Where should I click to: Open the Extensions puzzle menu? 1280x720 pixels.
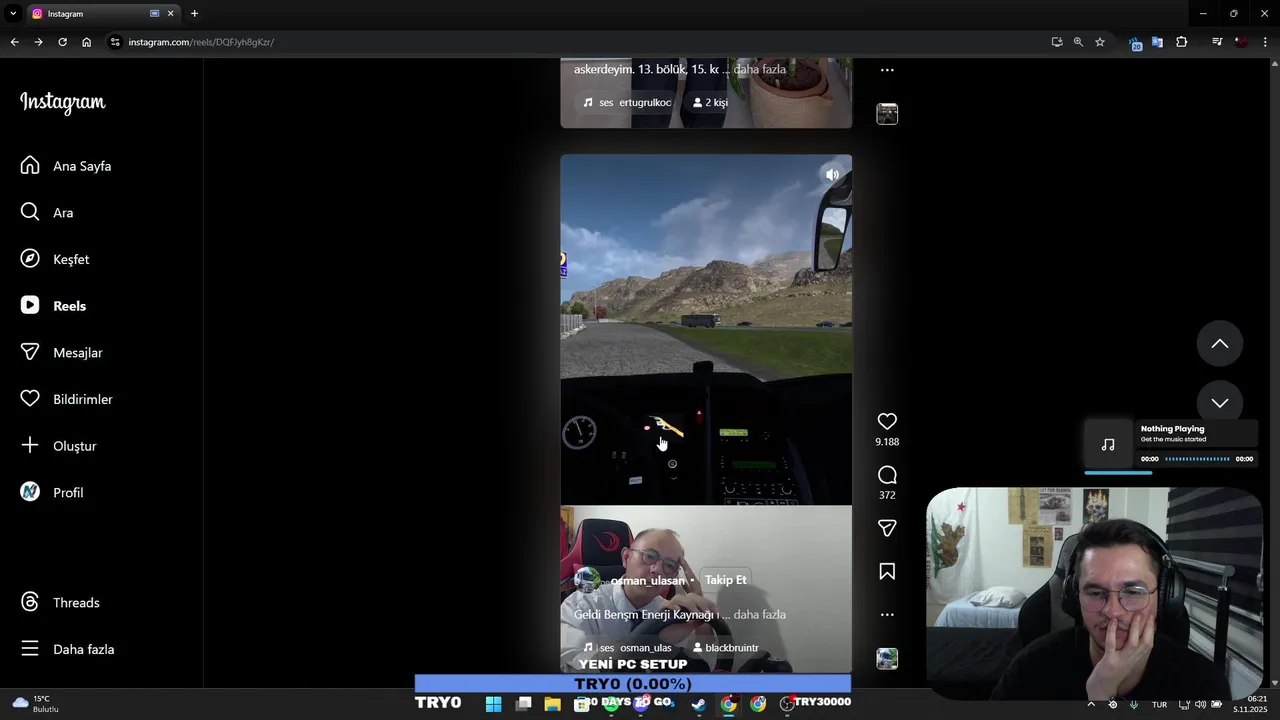(x=1181, y=42)
